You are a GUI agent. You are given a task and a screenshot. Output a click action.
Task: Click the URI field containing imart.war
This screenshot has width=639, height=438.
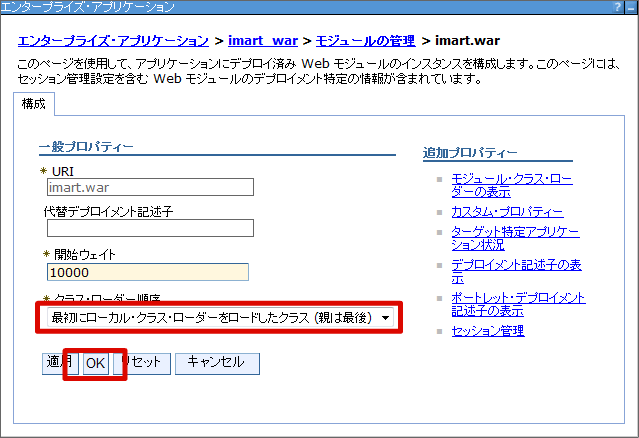click(150, 187)
